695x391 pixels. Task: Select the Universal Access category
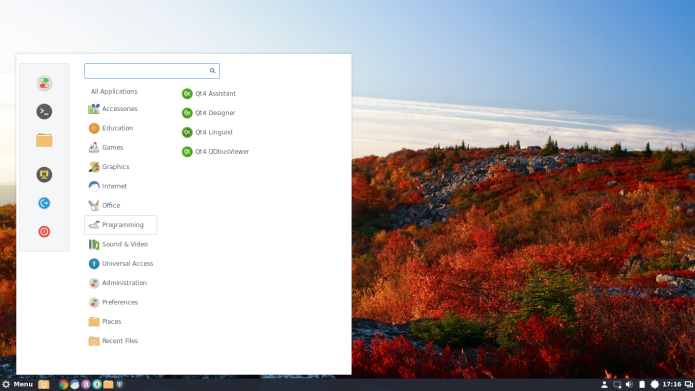click(120, 263)
